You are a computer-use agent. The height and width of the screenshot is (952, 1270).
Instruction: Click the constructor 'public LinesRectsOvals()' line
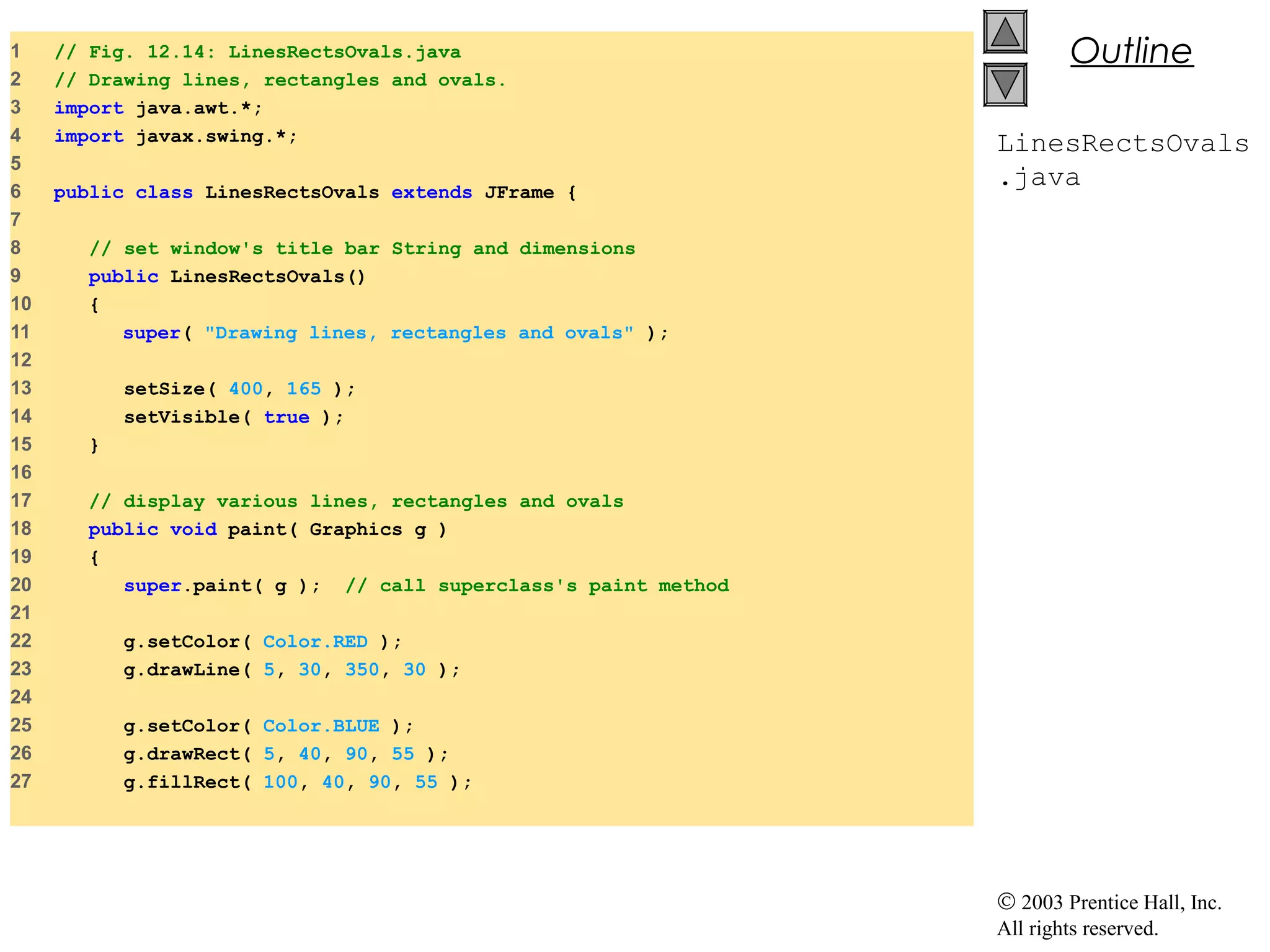pyautogui.click(x=227, y=276)
